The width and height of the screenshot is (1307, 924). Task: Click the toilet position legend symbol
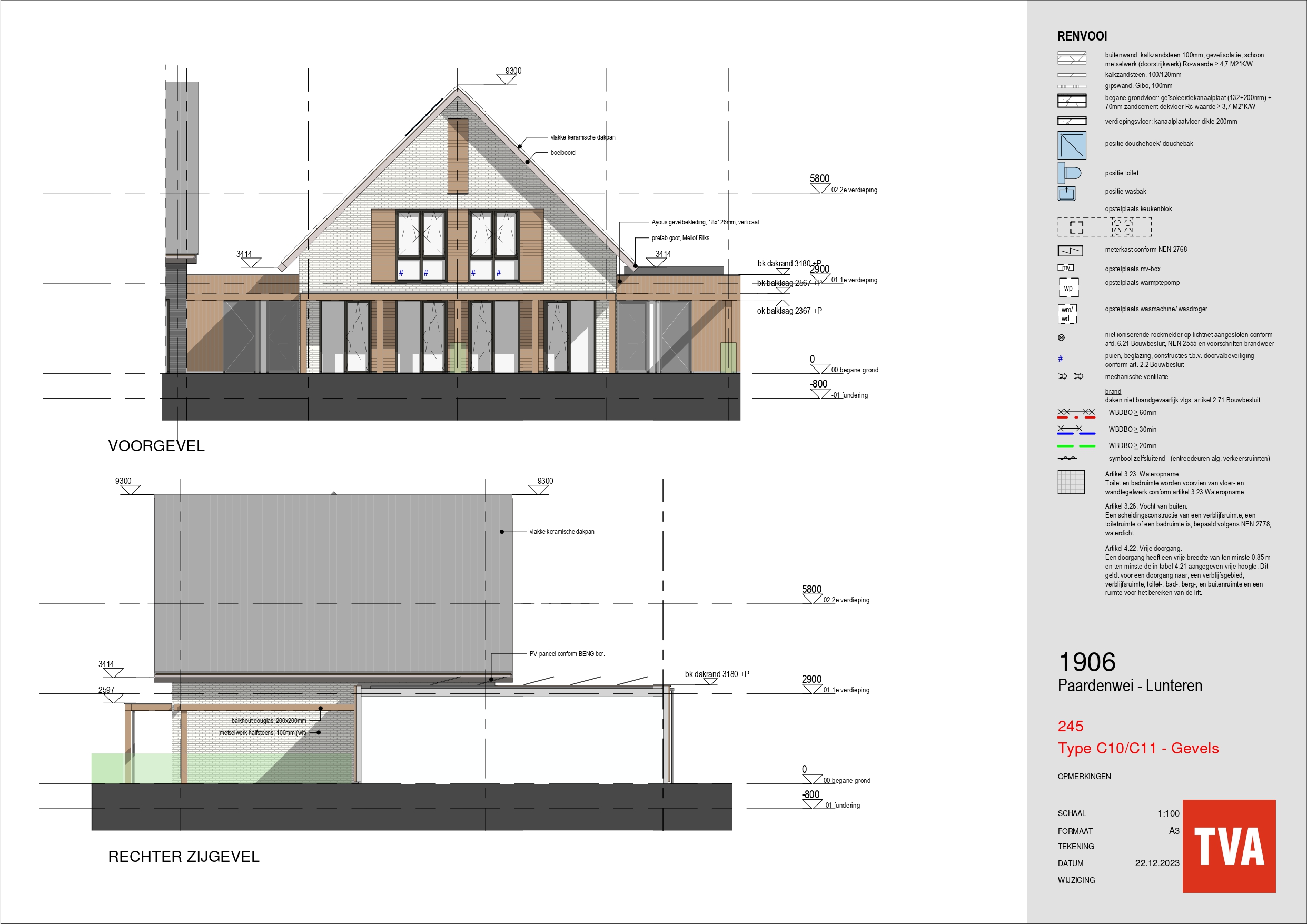coord(1068,173)
